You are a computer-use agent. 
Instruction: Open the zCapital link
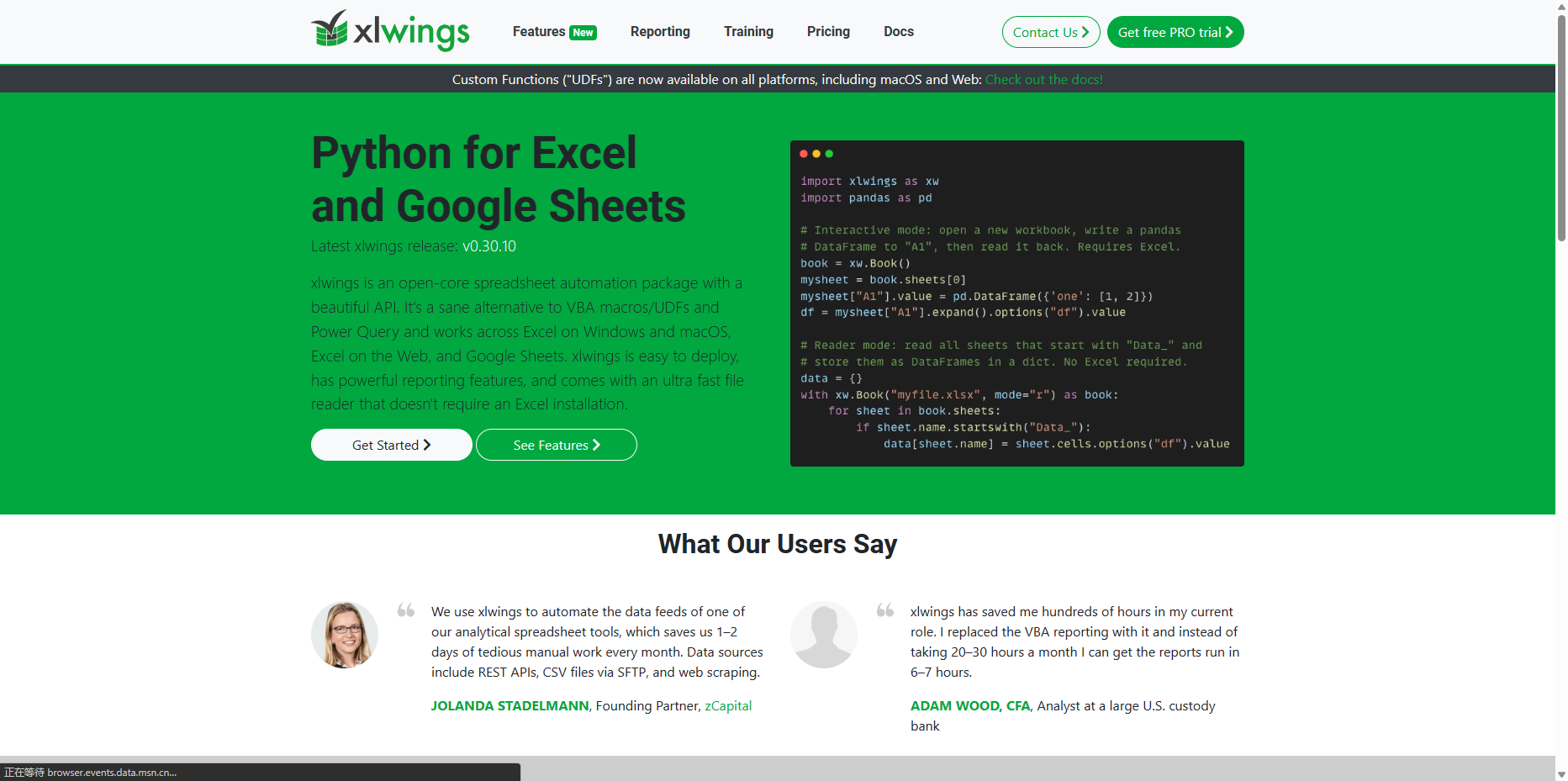pos(728,706)
